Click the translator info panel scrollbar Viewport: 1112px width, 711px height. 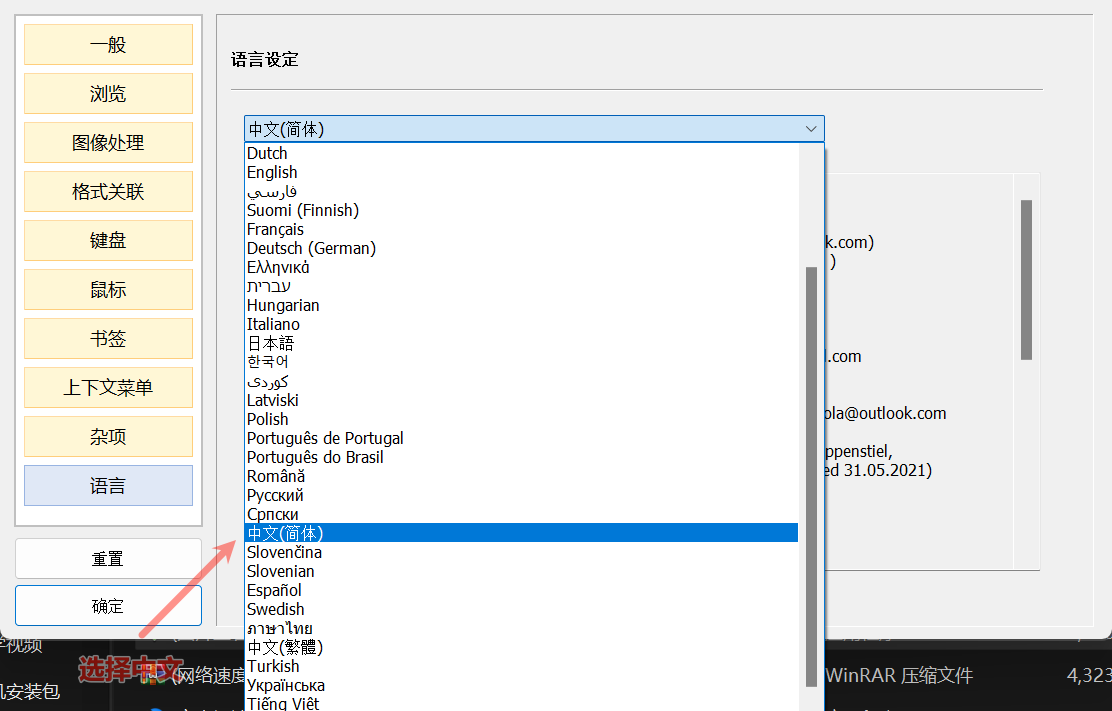1026,280
